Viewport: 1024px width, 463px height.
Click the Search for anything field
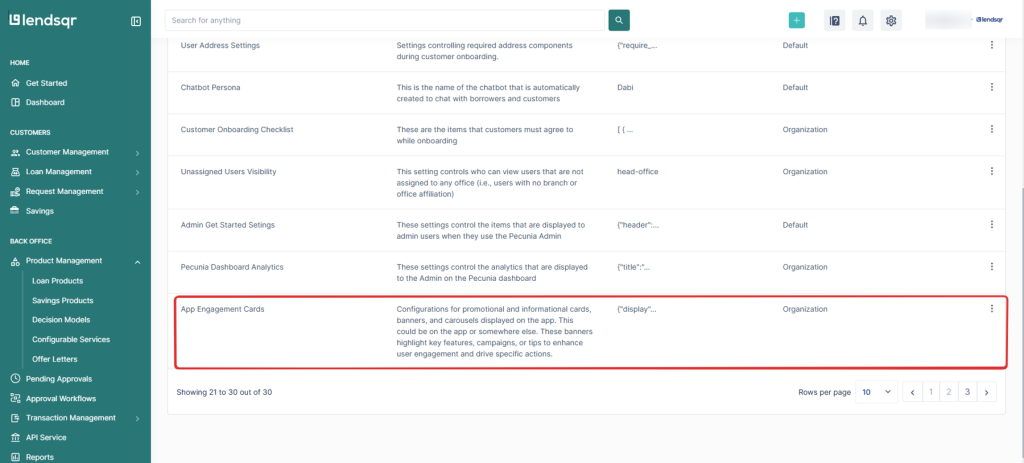point(385,20)
